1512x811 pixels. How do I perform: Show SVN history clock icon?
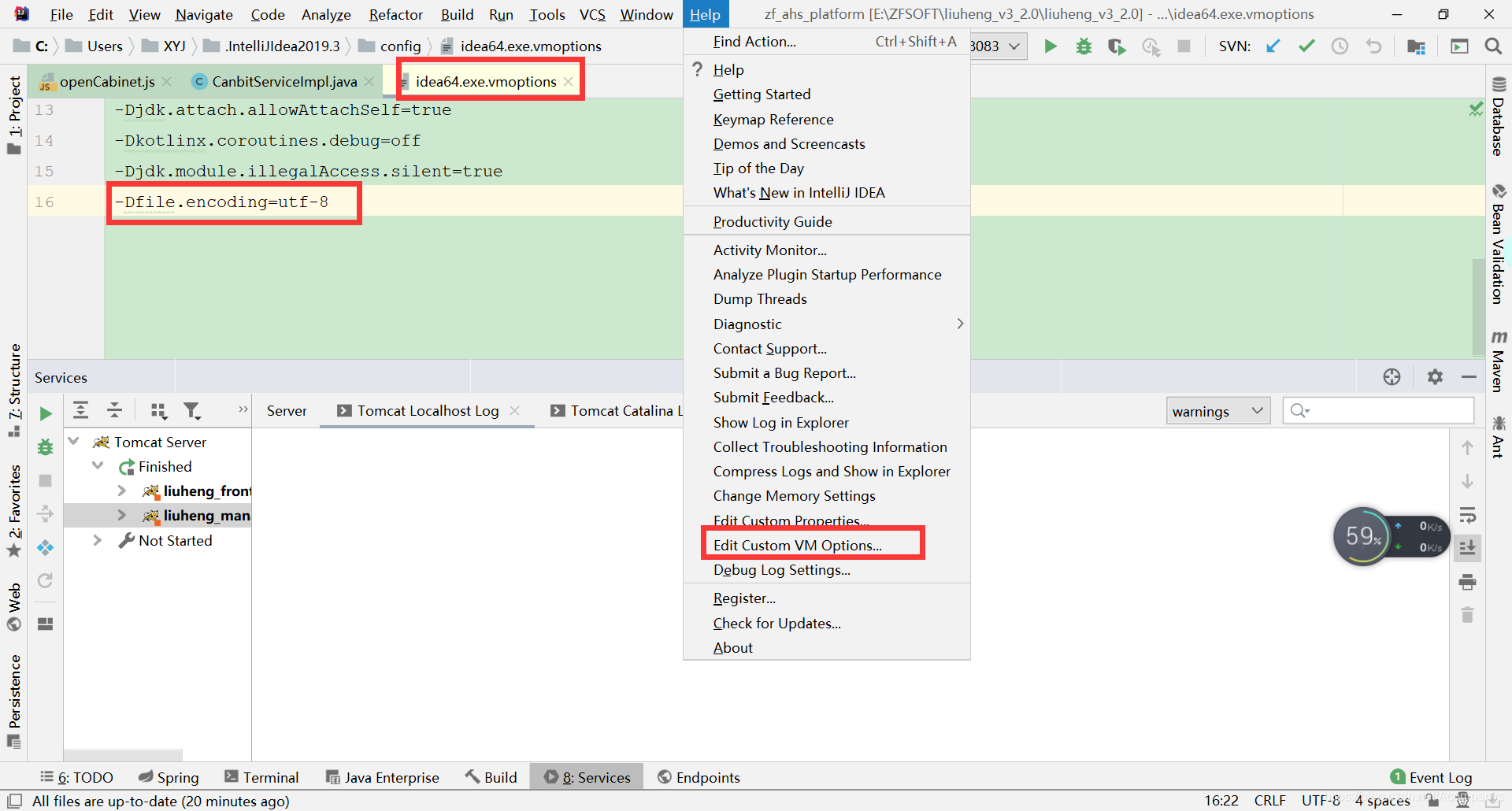[1340, 46]
